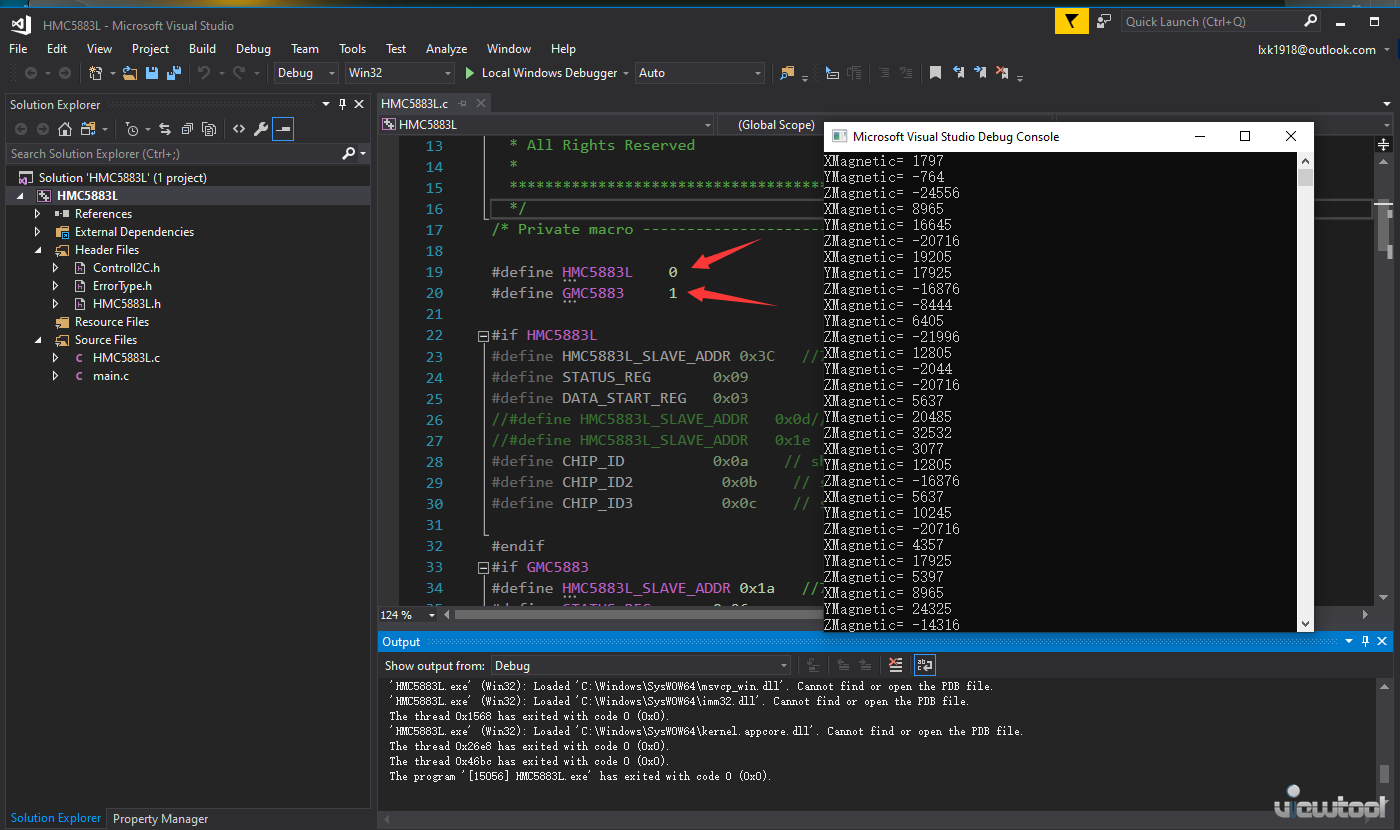Open the Project menu
Viewport: 1400px width, 830px height.
tap(150, 49)
